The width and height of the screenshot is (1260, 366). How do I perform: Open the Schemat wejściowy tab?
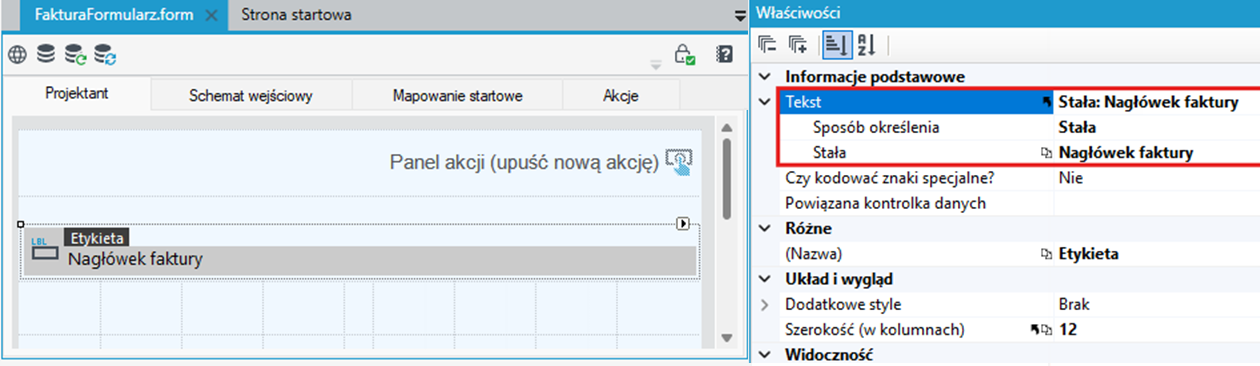point(251,96)
